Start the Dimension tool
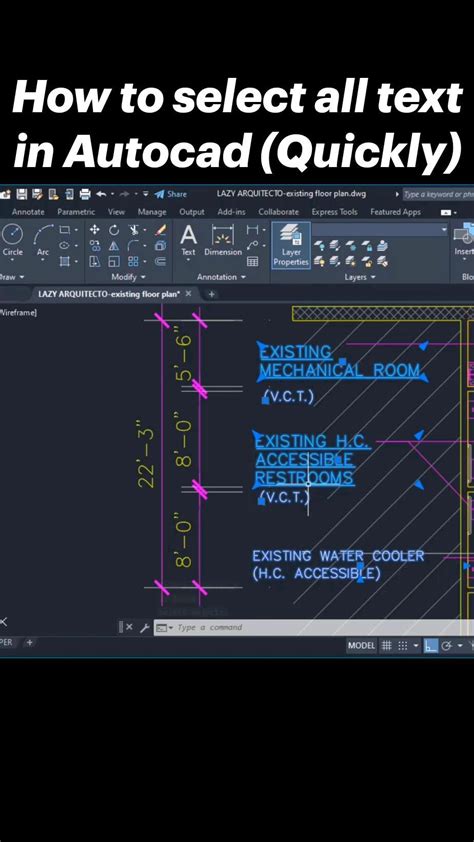This screenshot has width=474, height=842. pyautogui.click(x=223, y=239)
